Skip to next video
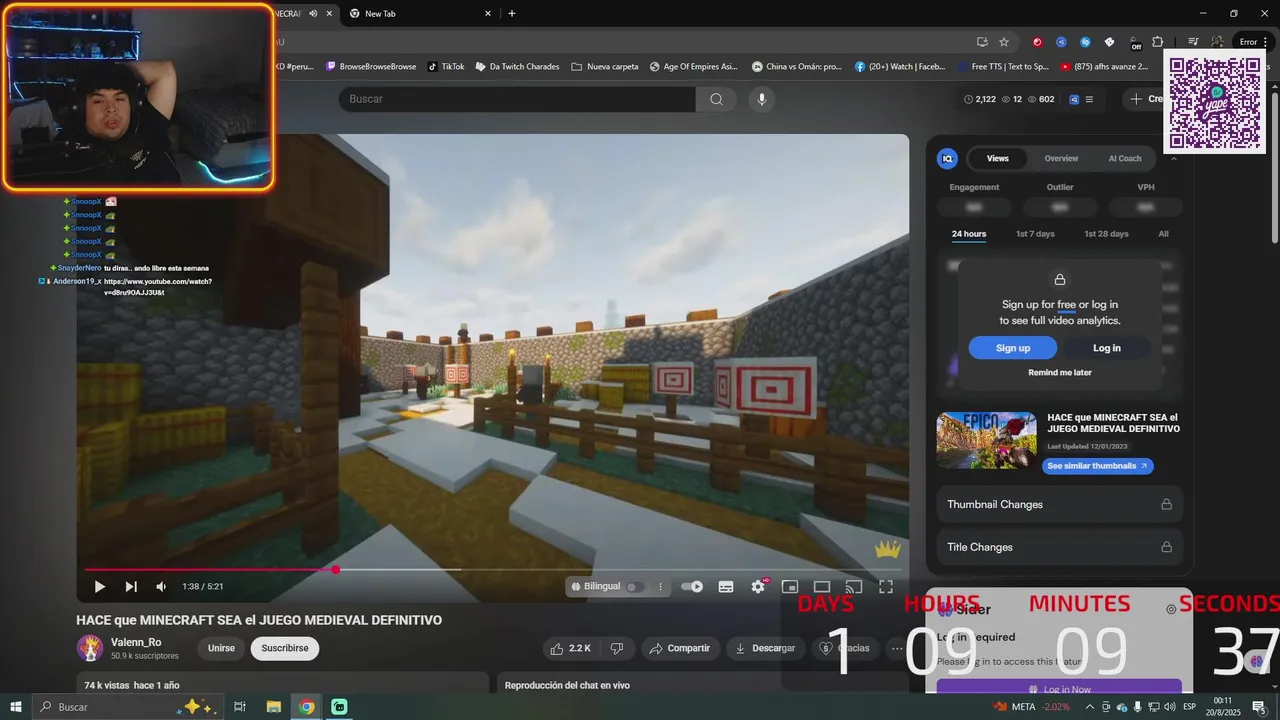This screenshot has width=1280, height=720. coord(131,587)
